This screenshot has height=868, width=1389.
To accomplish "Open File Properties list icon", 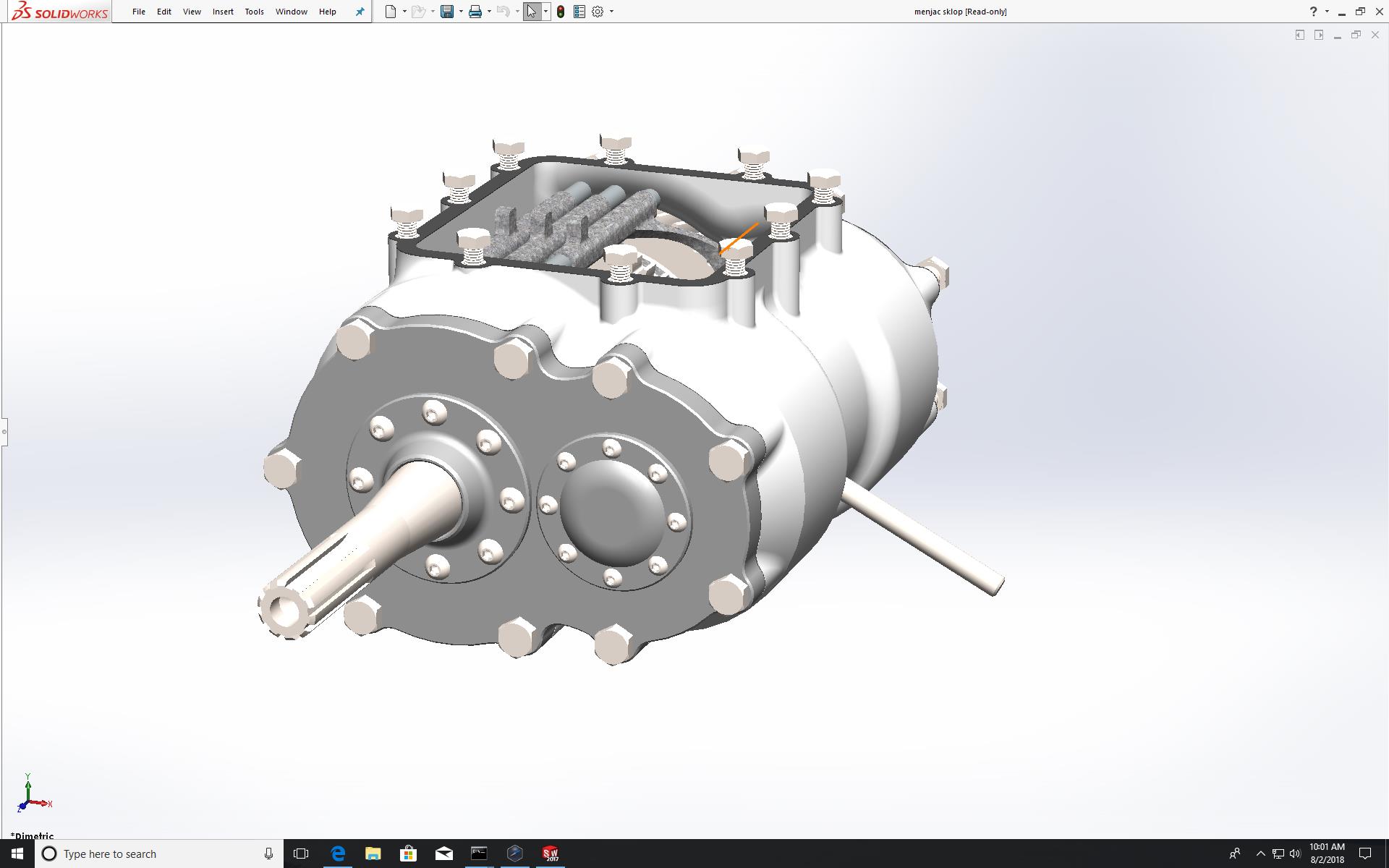I will point(579,12).
